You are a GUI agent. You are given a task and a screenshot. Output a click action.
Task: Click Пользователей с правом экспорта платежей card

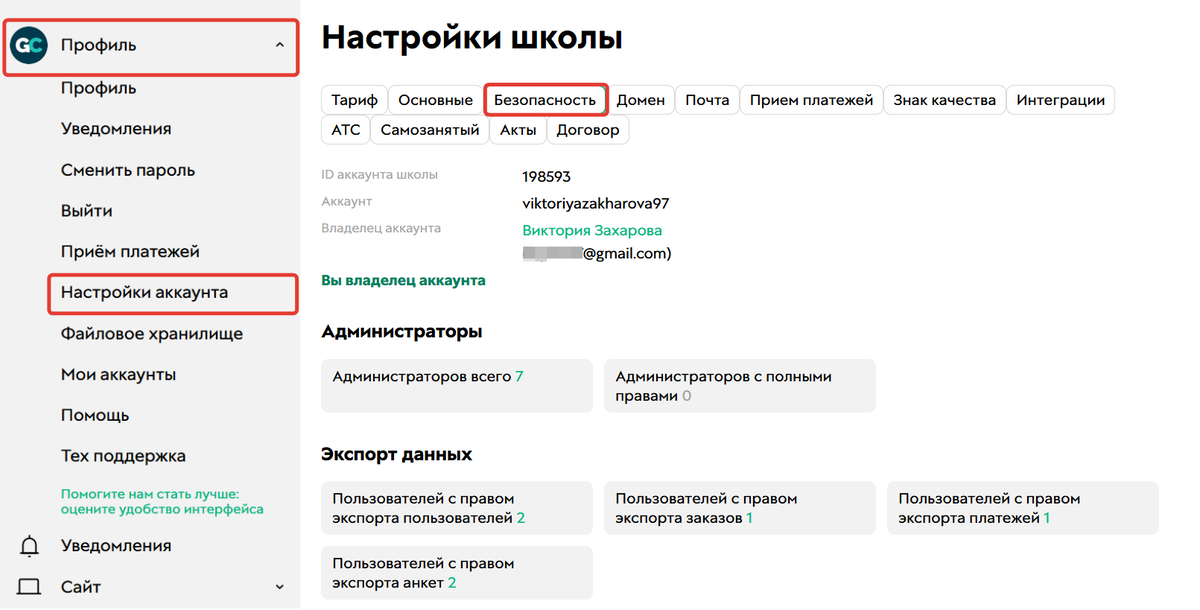[1022, 508]
